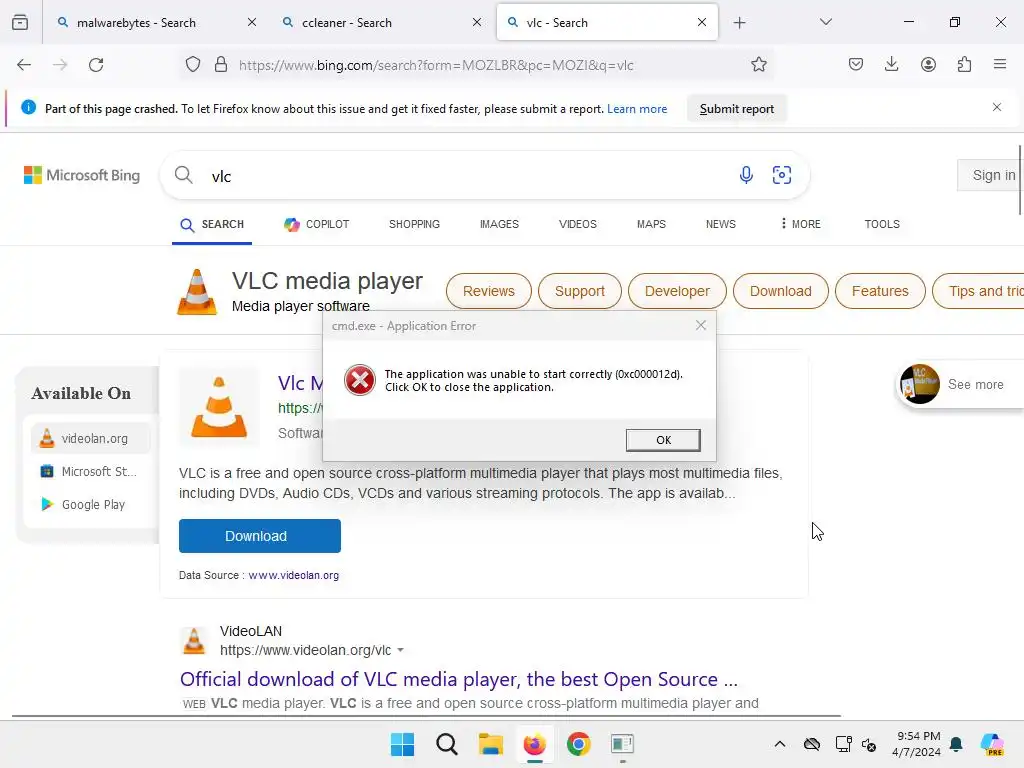Submit the crash report

[737, 109]
